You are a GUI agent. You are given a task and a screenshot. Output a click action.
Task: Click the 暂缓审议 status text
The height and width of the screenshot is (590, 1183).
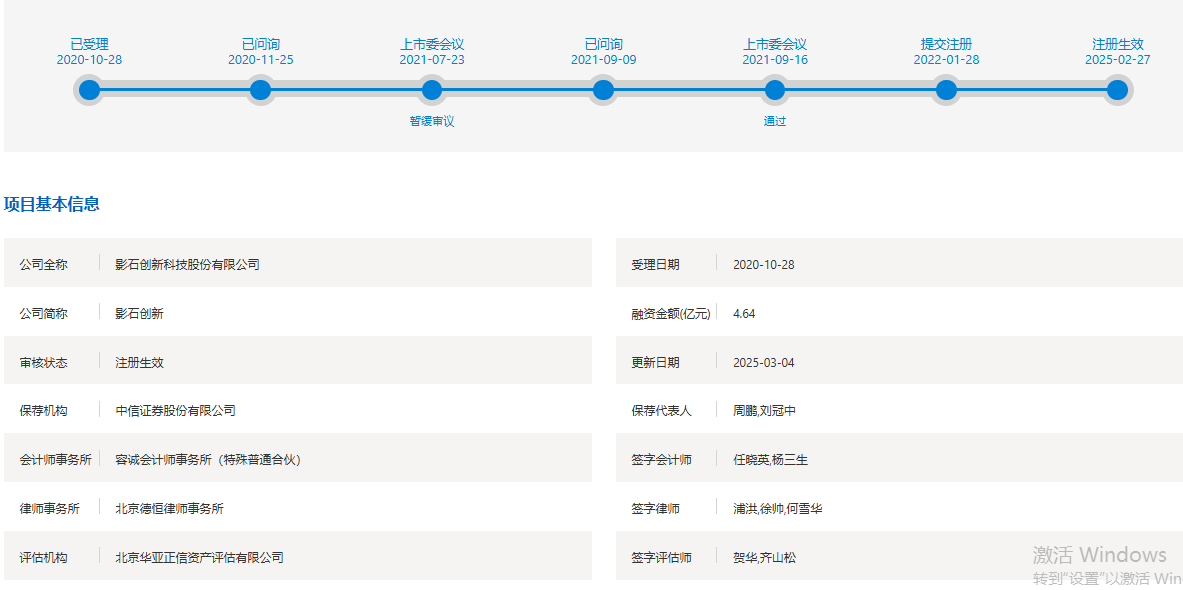(432, 121)
